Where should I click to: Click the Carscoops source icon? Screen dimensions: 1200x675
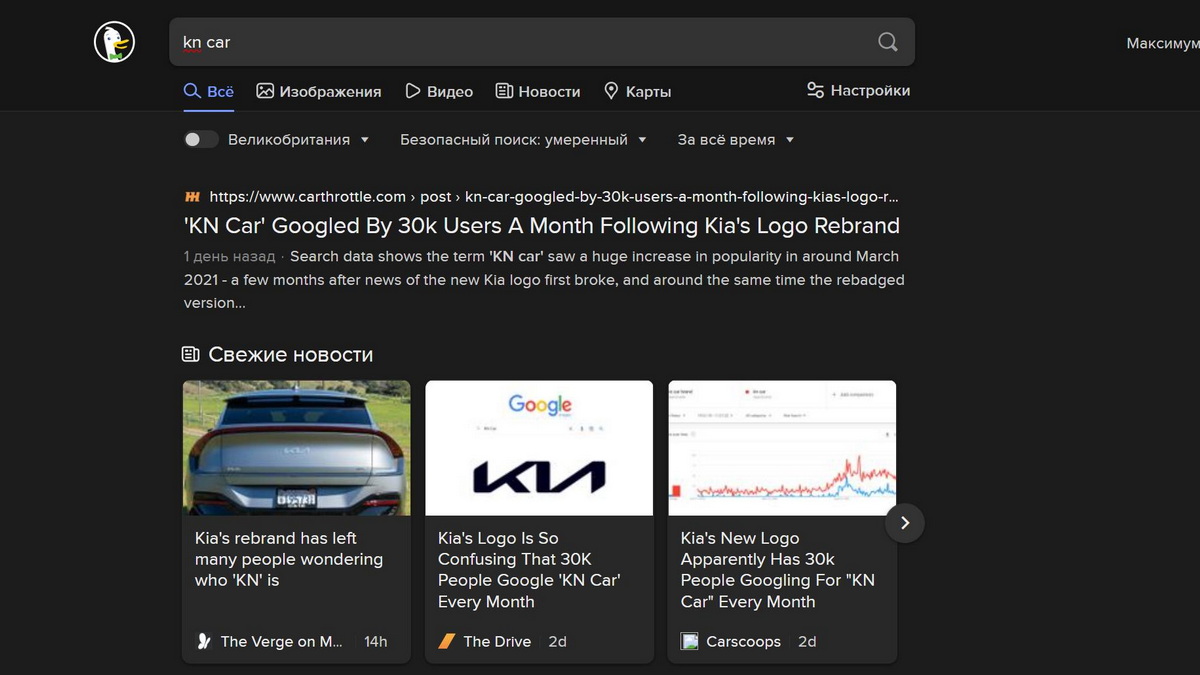pyautogui.click(x=690, y=642)
